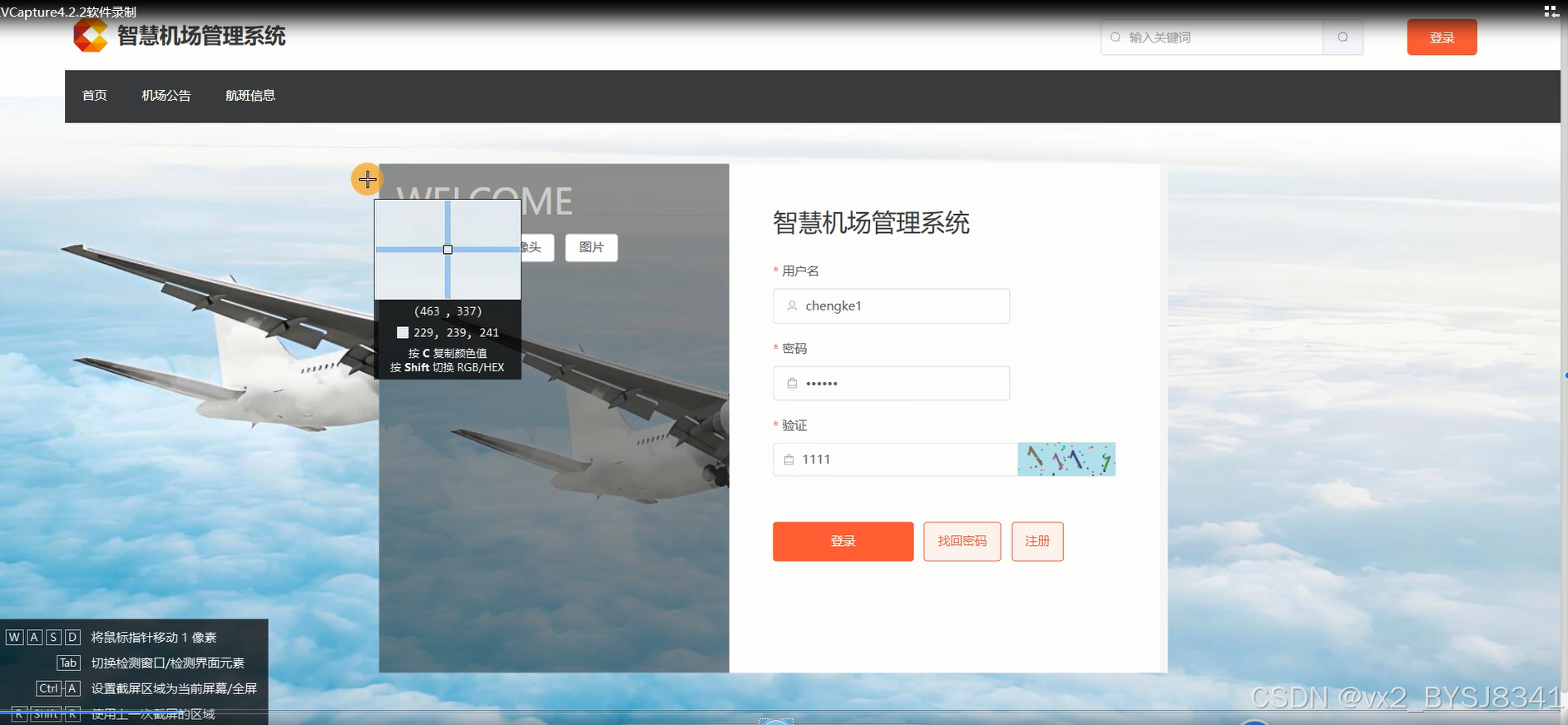Click the 按 Shift 切换 RGB/HEX hint text
This screenshot has height=725, width=1568.
[x=448, y=367]
